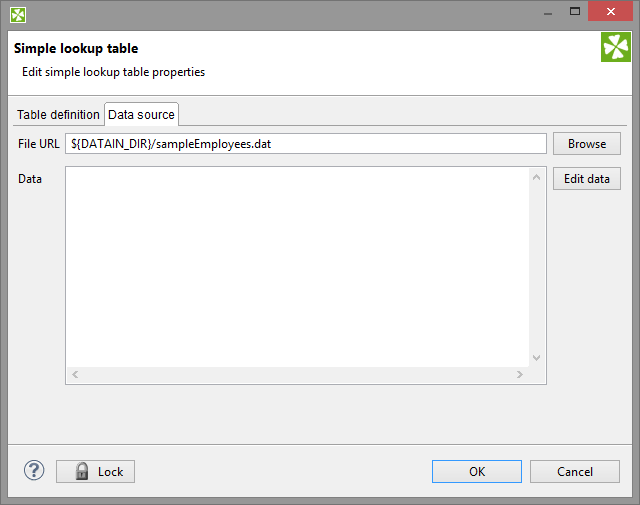640x505 pixels.
Task: Click the horizontal scrollbar track under Data
Action: 298,375
